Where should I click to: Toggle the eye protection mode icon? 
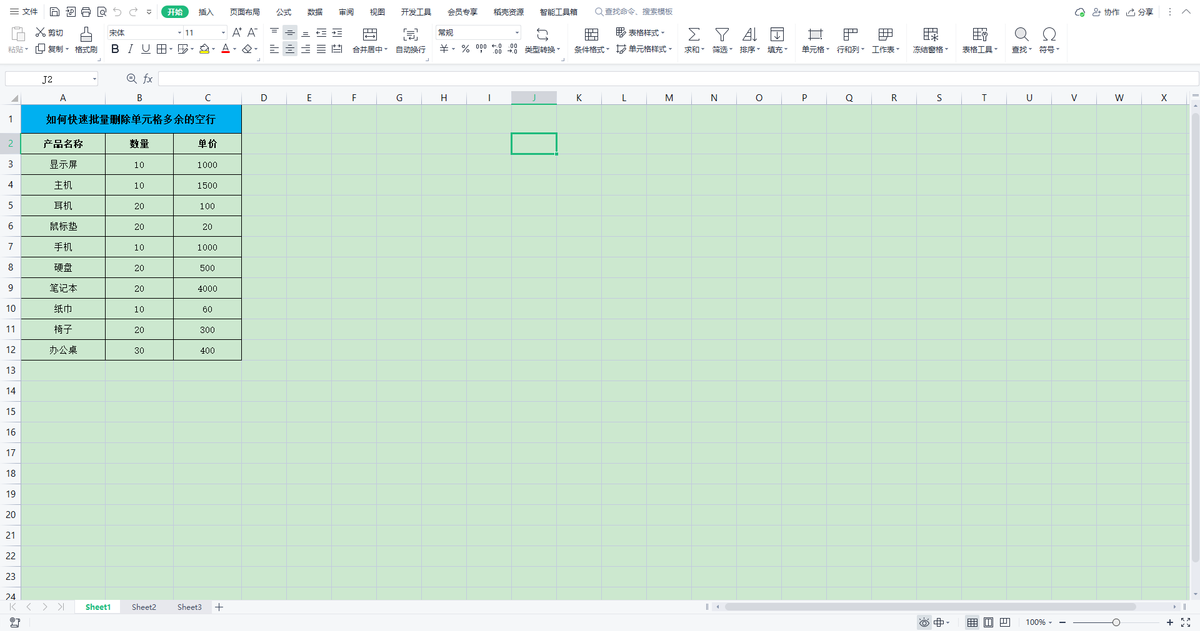coord(924,622)
